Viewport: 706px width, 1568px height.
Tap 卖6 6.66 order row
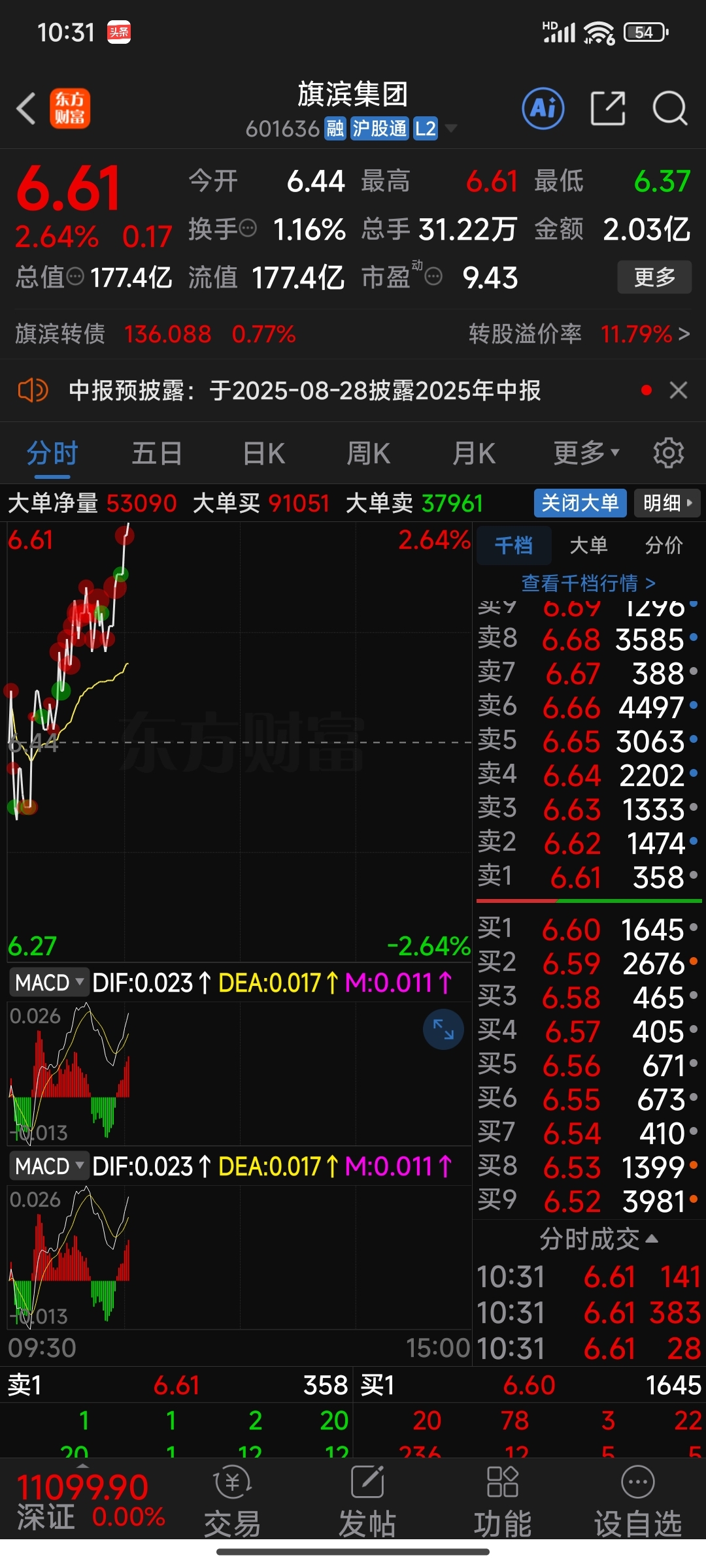[588, 707]
